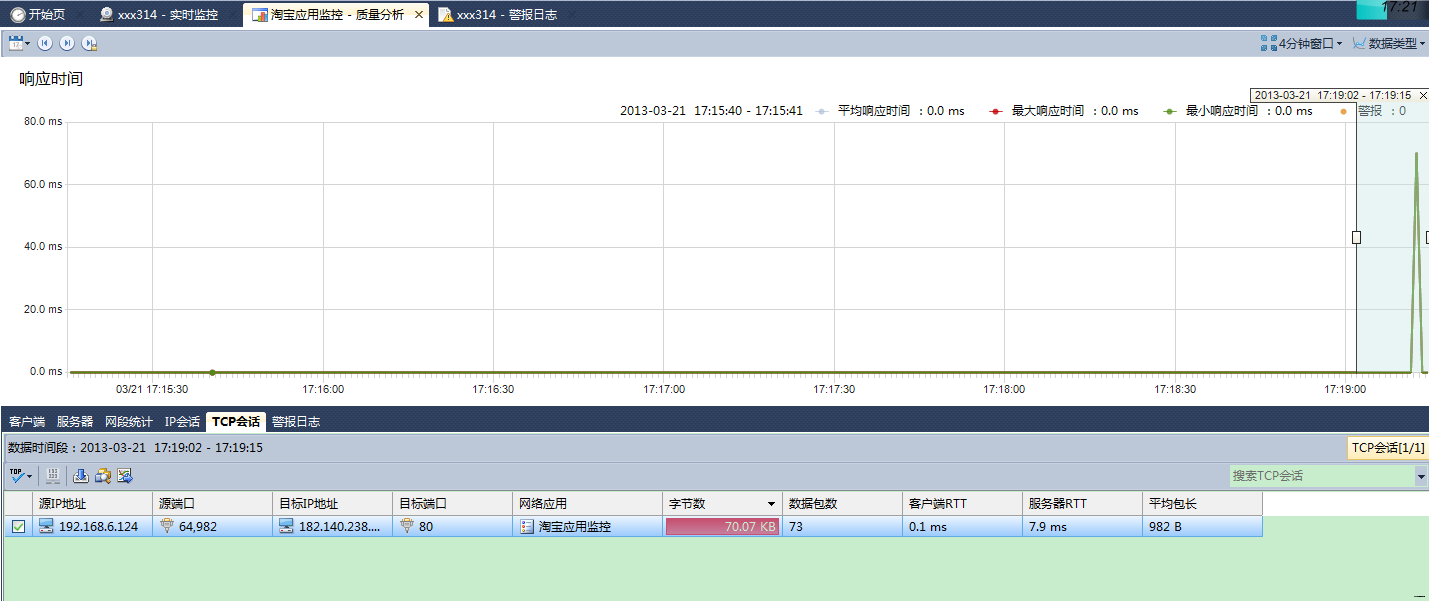
Task: Uncheck the 192.168.6.124 session row checkbox
Action: pos(18,527)
